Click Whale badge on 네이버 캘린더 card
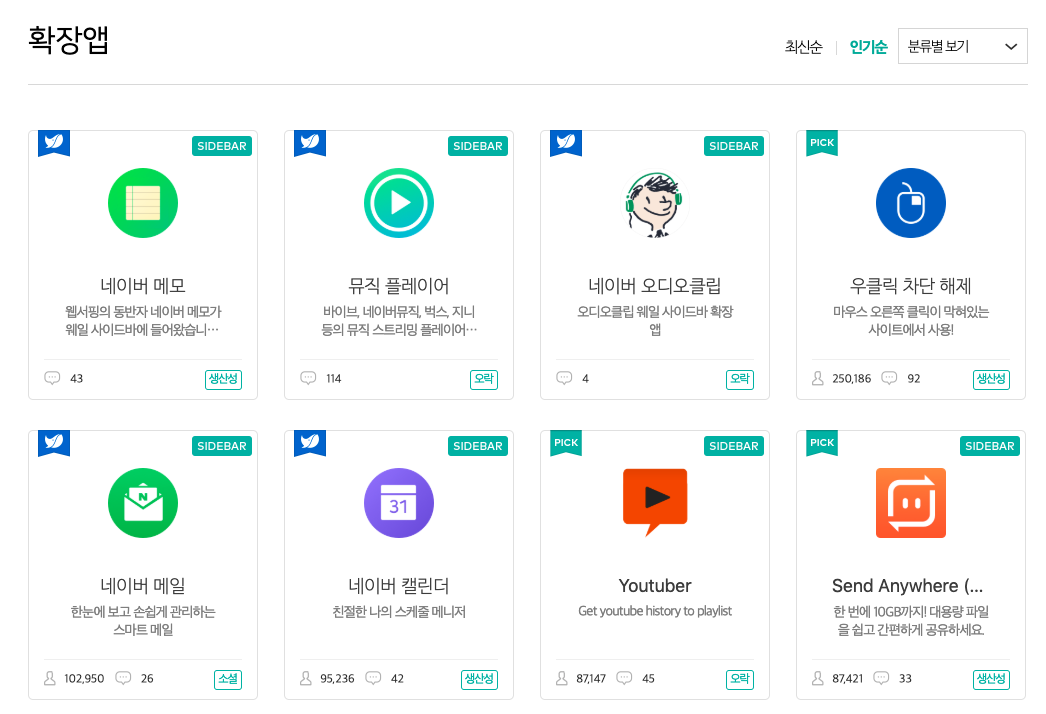This screenshot has height=714, width=1046. pyautogui.click(x=310, y=443)
